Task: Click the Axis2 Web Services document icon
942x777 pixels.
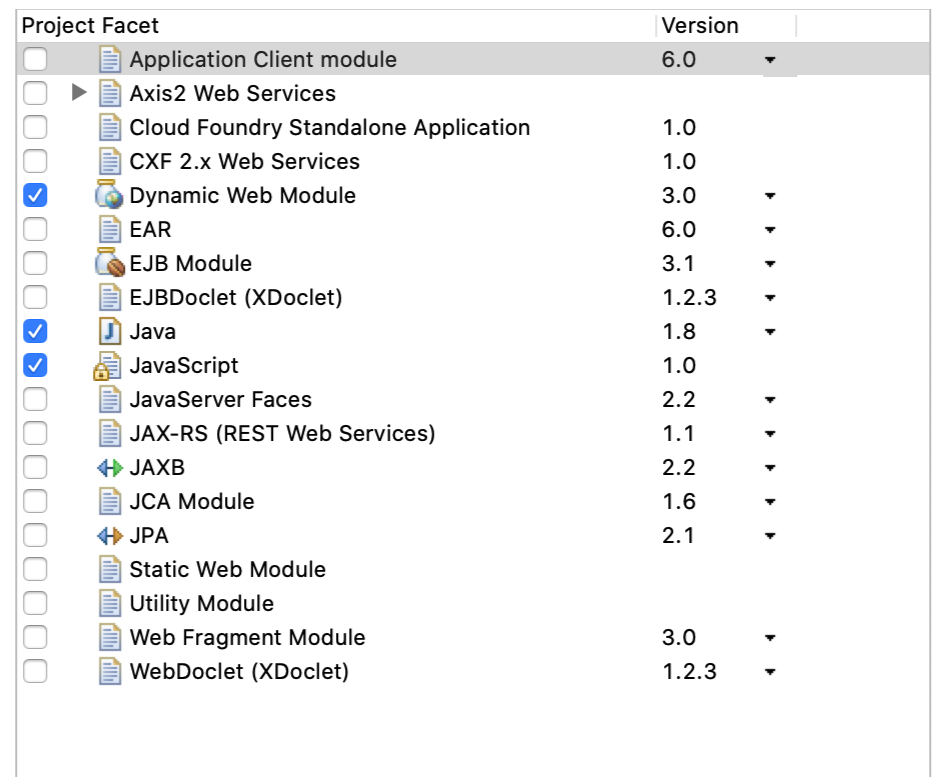Action: tap(109, 93)
